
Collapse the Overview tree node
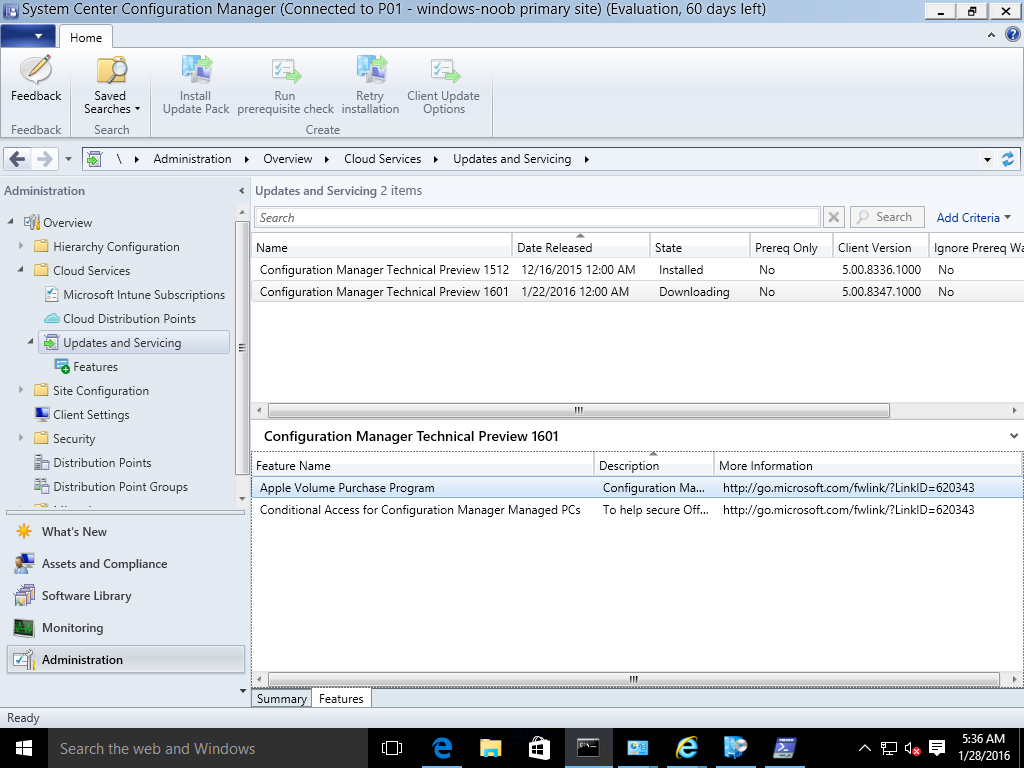(x=11, y=222)
